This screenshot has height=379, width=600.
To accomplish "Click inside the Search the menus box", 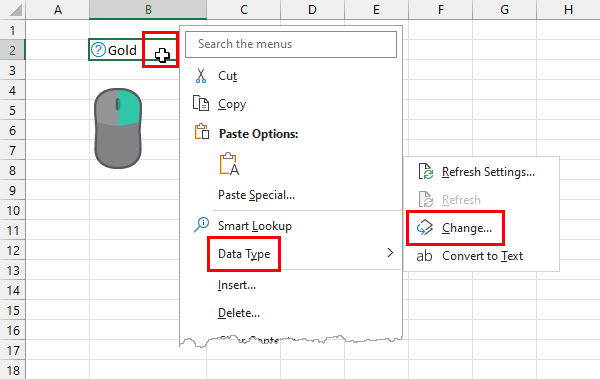I will click(291, 44).
